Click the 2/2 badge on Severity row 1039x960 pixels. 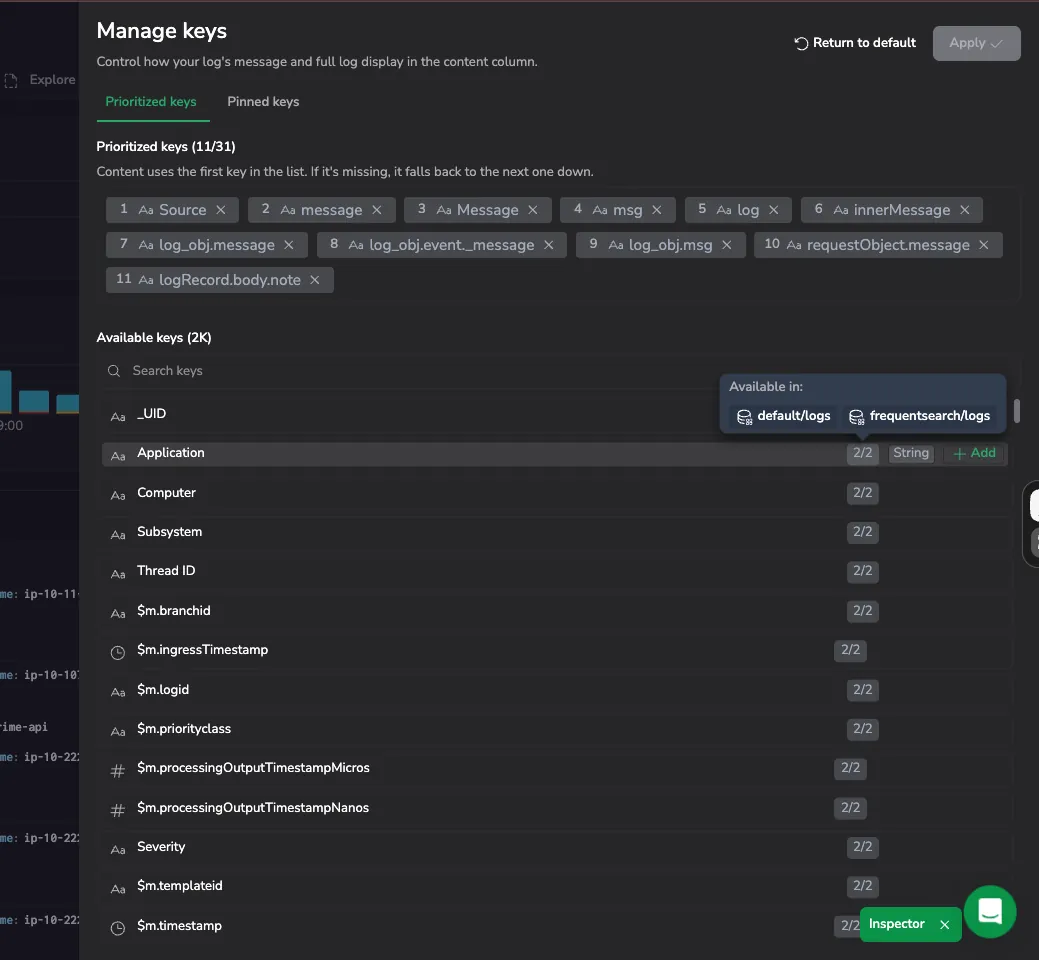pyautogui.click(x=862, y=847)
